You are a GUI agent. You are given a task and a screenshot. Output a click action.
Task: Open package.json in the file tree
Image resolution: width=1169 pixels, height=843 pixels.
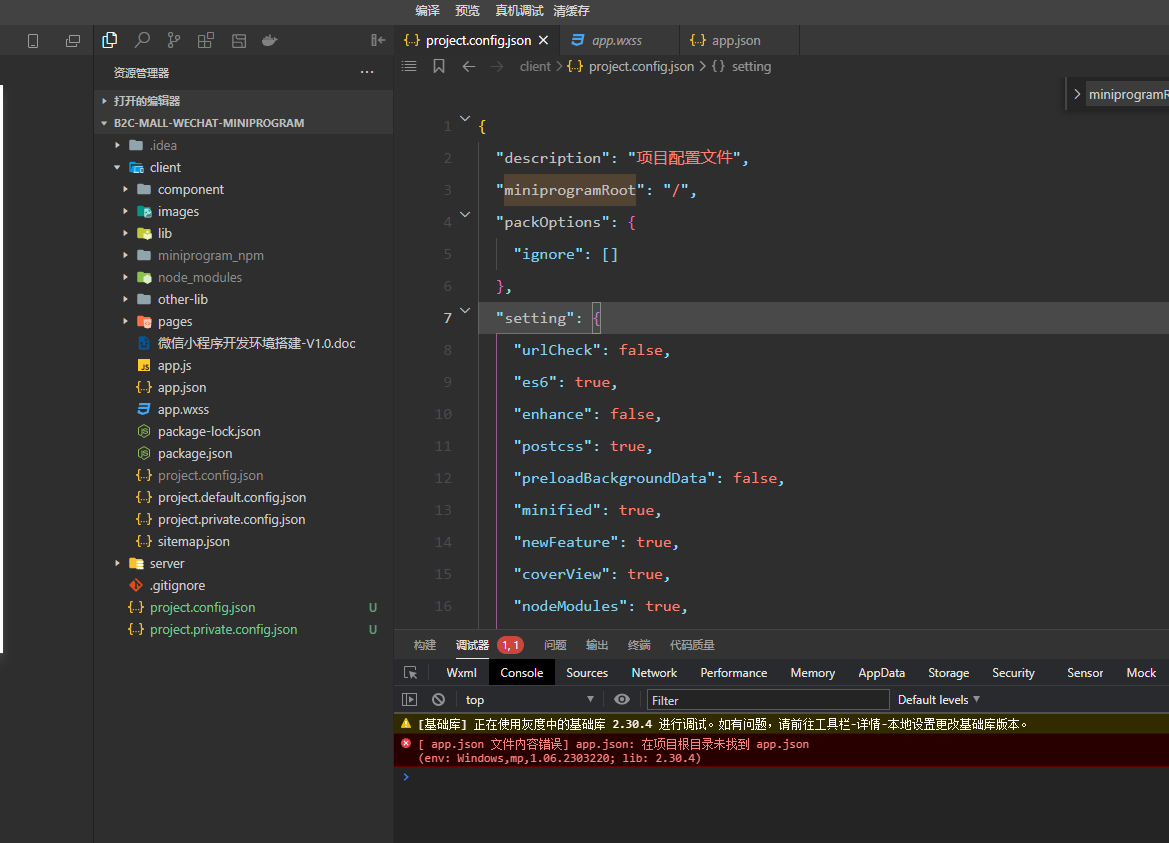coord(194,453)
